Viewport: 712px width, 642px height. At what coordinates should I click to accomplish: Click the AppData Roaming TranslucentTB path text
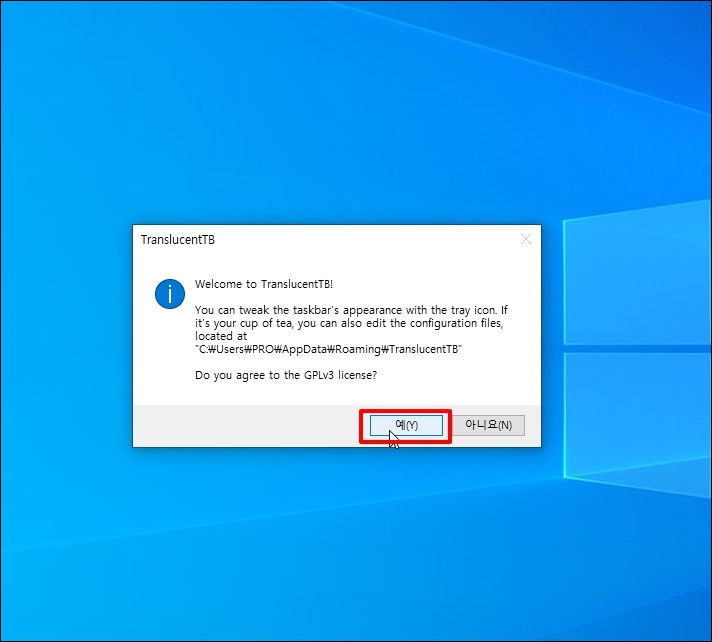tap(328, 349)
